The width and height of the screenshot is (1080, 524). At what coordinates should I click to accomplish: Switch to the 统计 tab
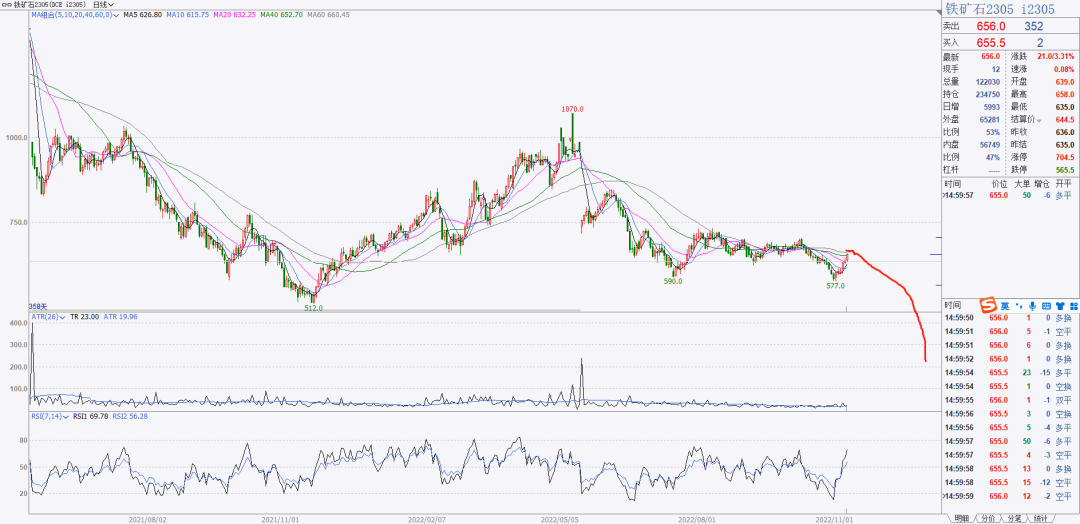tap(1041, 518)
